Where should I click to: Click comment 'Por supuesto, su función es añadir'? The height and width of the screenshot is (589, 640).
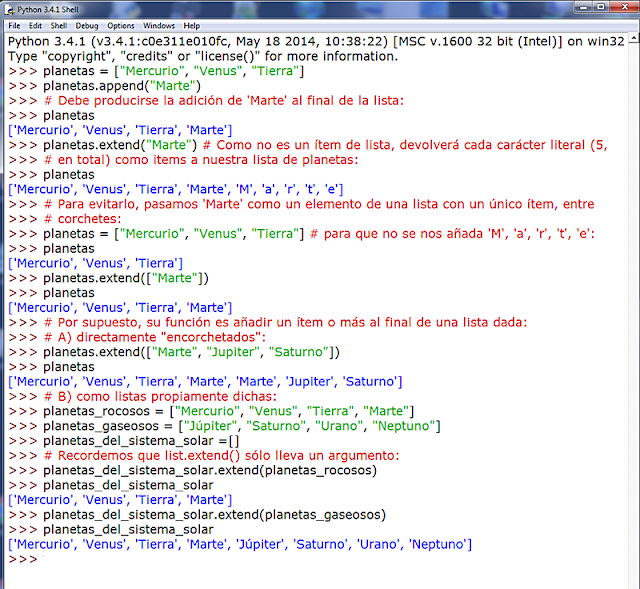(268, 322)
